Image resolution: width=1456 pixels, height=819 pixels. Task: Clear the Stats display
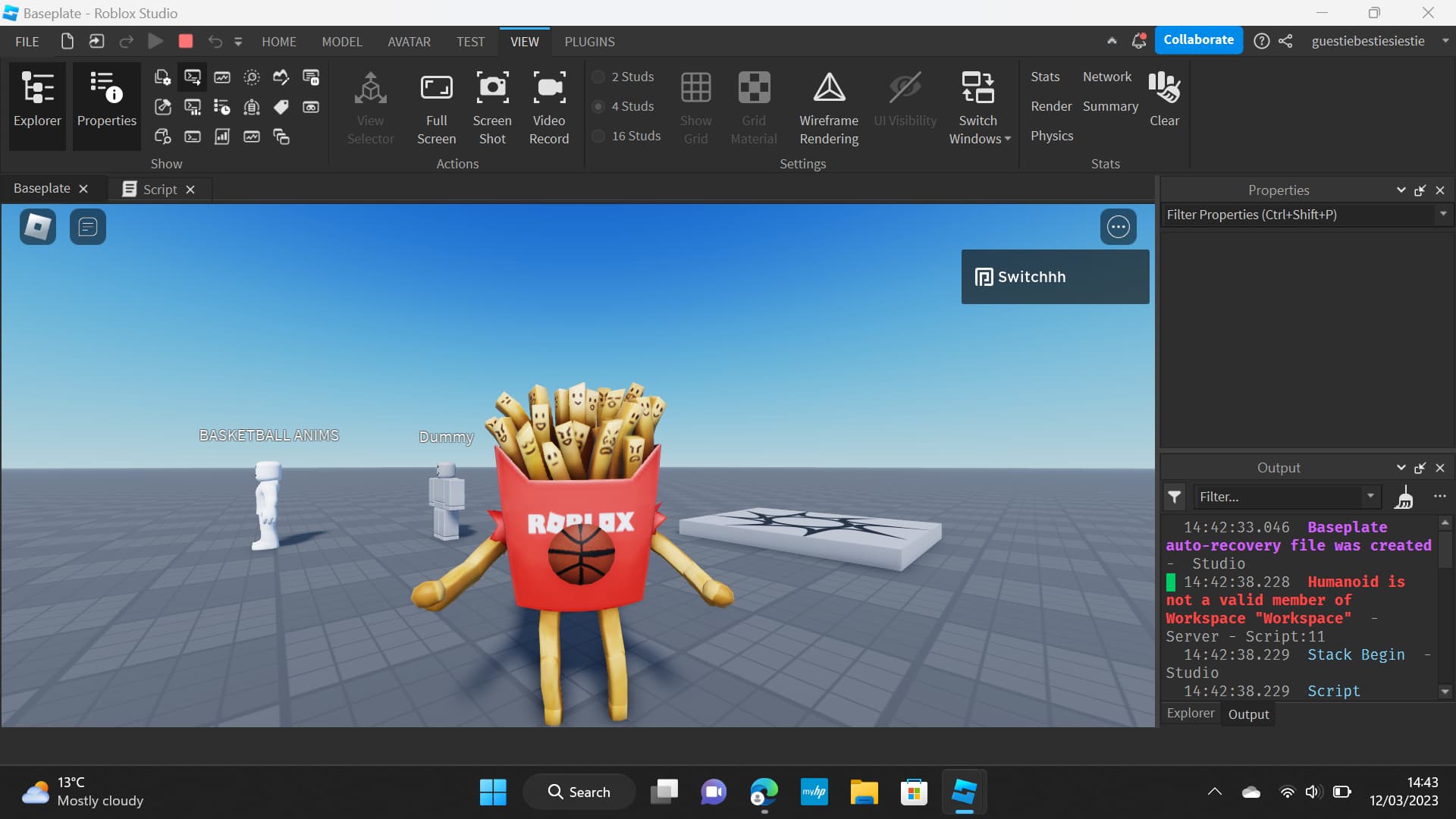(1165, 99)
